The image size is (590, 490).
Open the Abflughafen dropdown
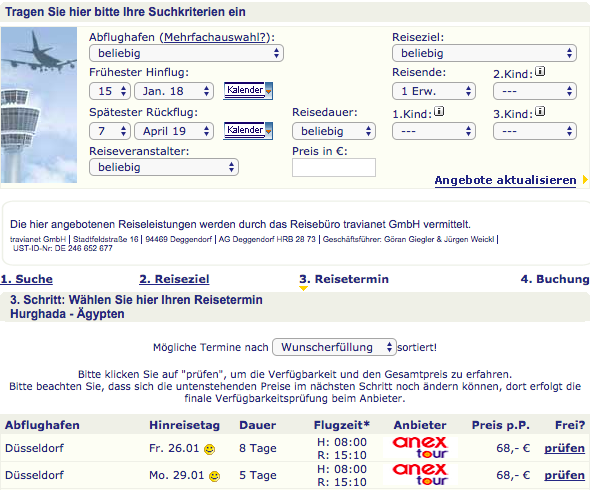(186, 53)
